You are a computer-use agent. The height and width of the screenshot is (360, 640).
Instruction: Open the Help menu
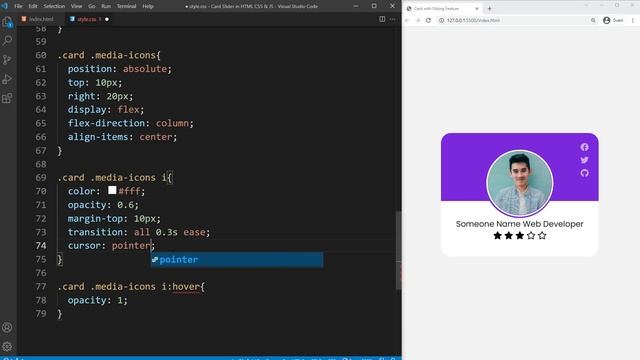[148, 6]
